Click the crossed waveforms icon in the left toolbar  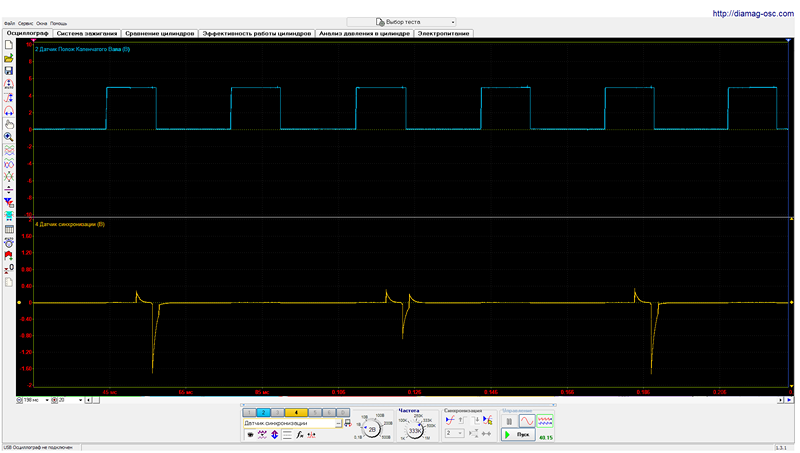[9, 177]
